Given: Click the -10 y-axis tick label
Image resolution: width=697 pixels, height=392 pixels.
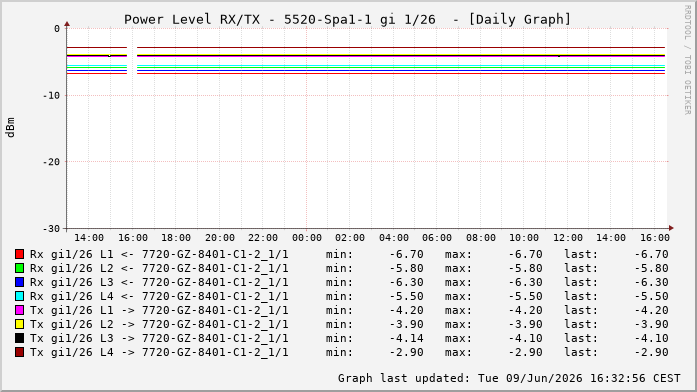Looking at the screenshot, I should tap(51, 96).
